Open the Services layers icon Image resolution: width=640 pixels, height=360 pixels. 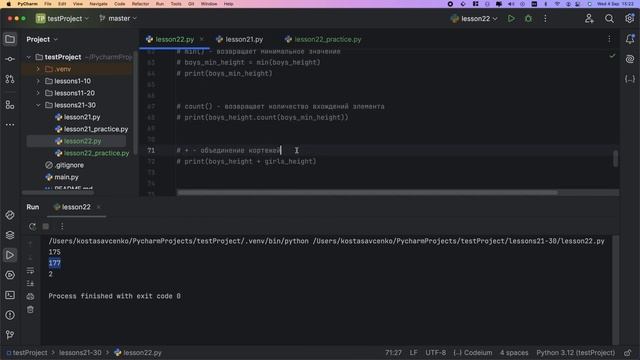(x=10, y=235)
